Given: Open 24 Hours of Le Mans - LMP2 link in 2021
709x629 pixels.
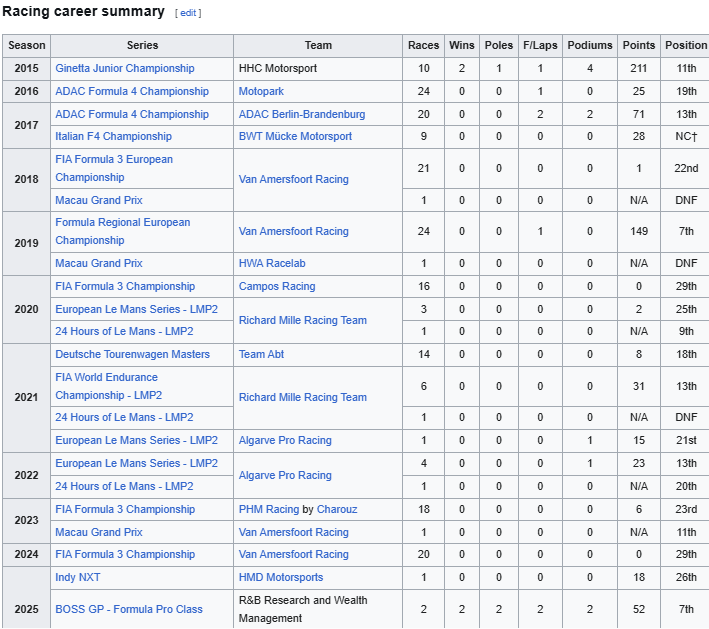Looking at the screenshot, I should click(124, 417).
